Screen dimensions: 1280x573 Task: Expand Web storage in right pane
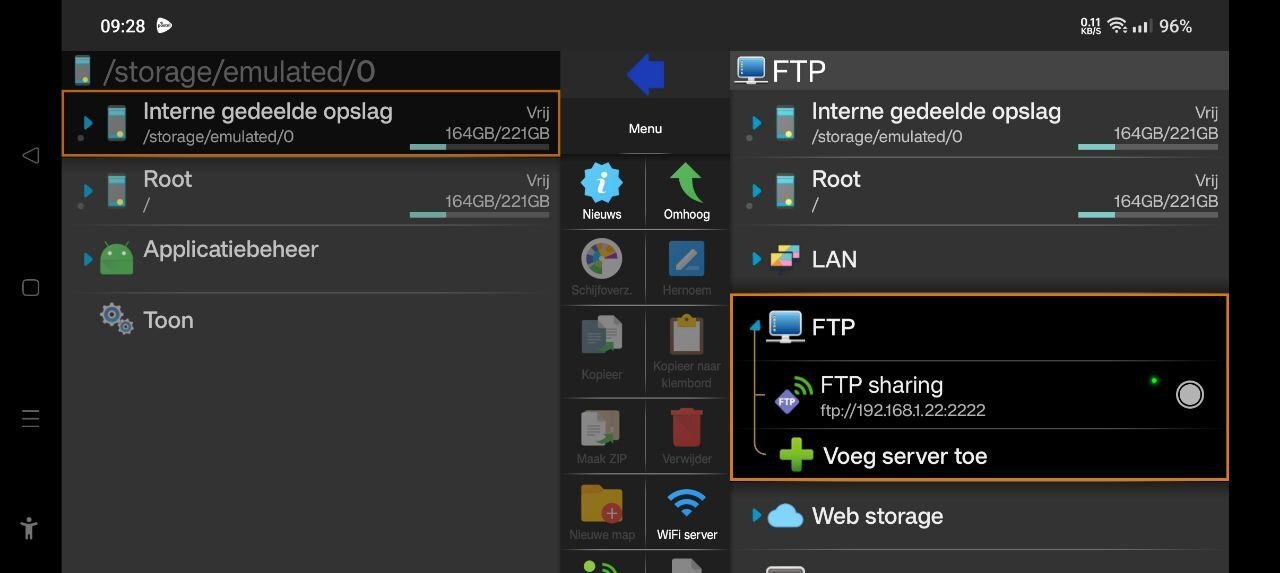point(756,516)
